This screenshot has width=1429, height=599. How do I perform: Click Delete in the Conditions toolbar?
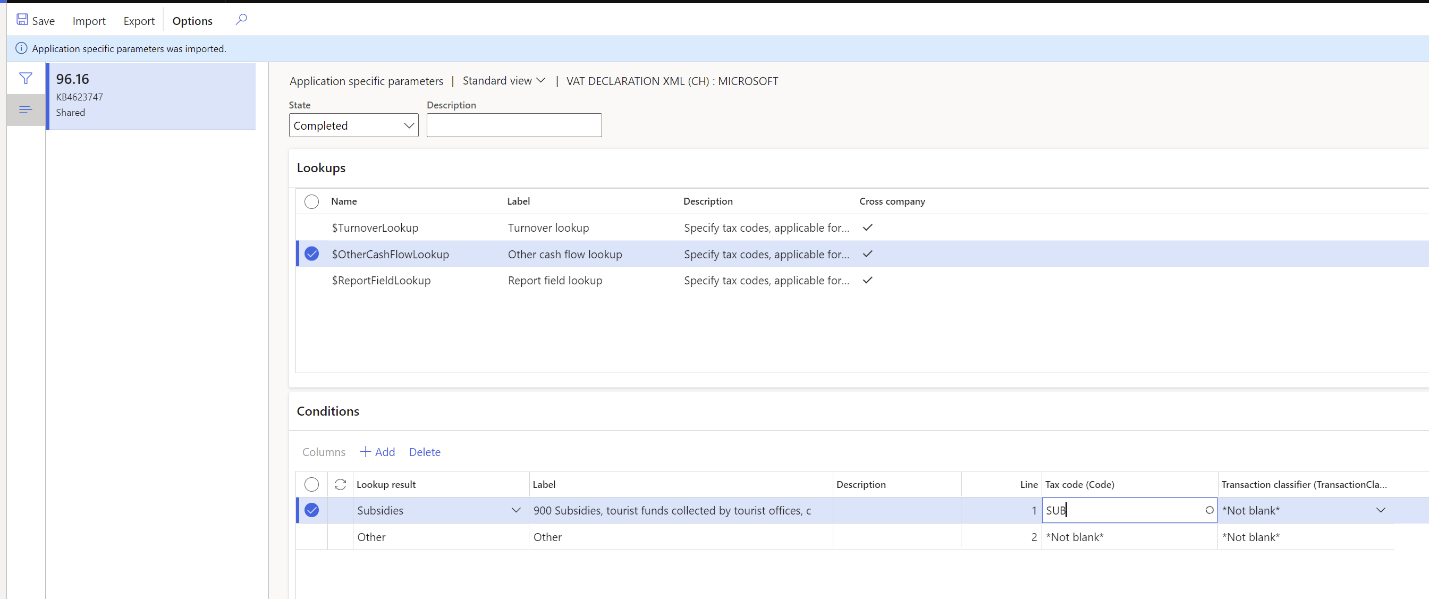[x=425, y=452]
